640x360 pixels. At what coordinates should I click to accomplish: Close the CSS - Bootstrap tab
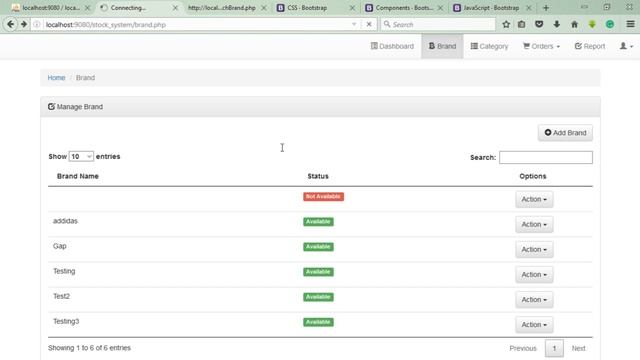tap(352, 8)
